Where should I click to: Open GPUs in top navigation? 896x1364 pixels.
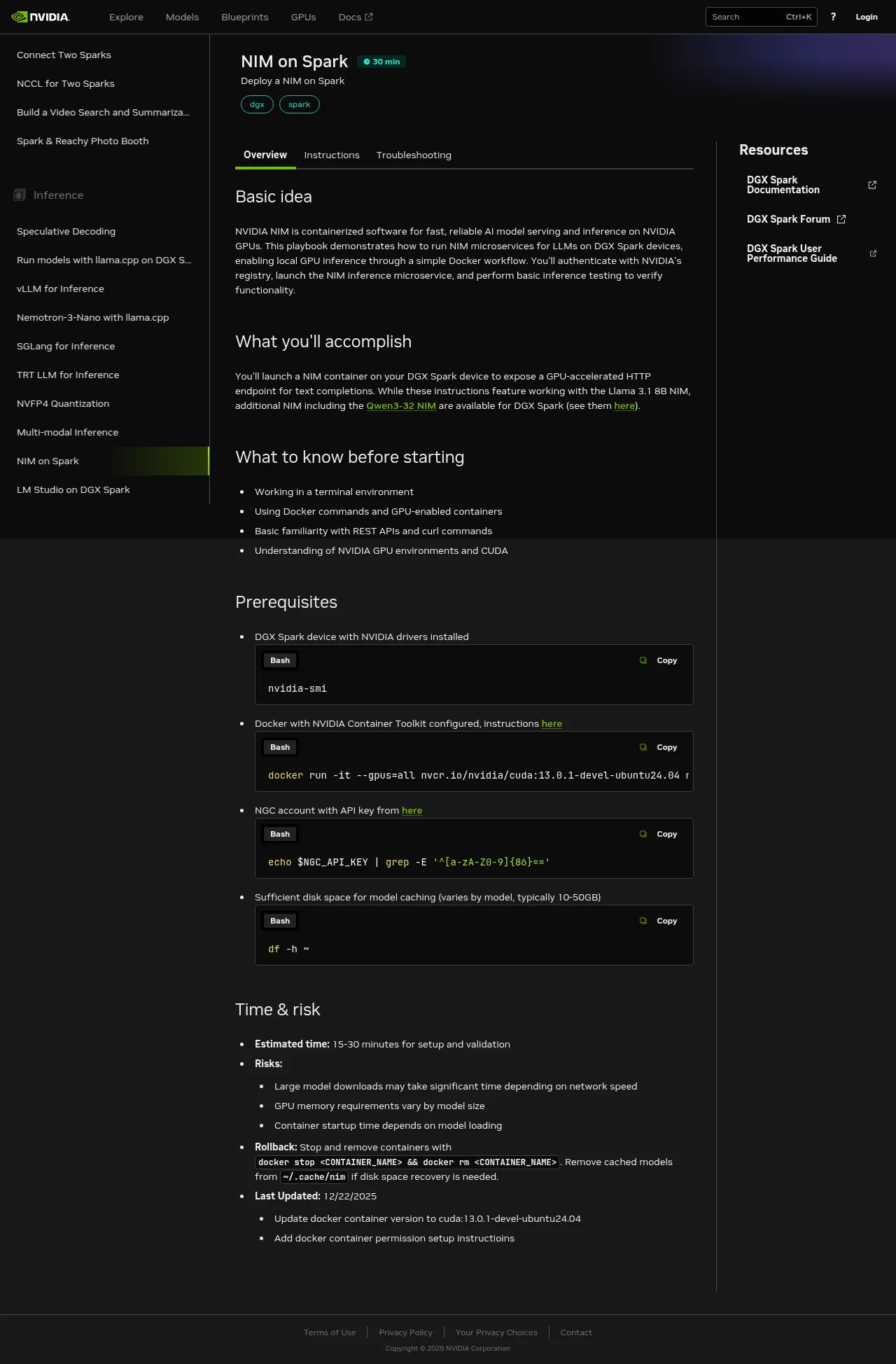pyautogui.click(x=304, y=17)
